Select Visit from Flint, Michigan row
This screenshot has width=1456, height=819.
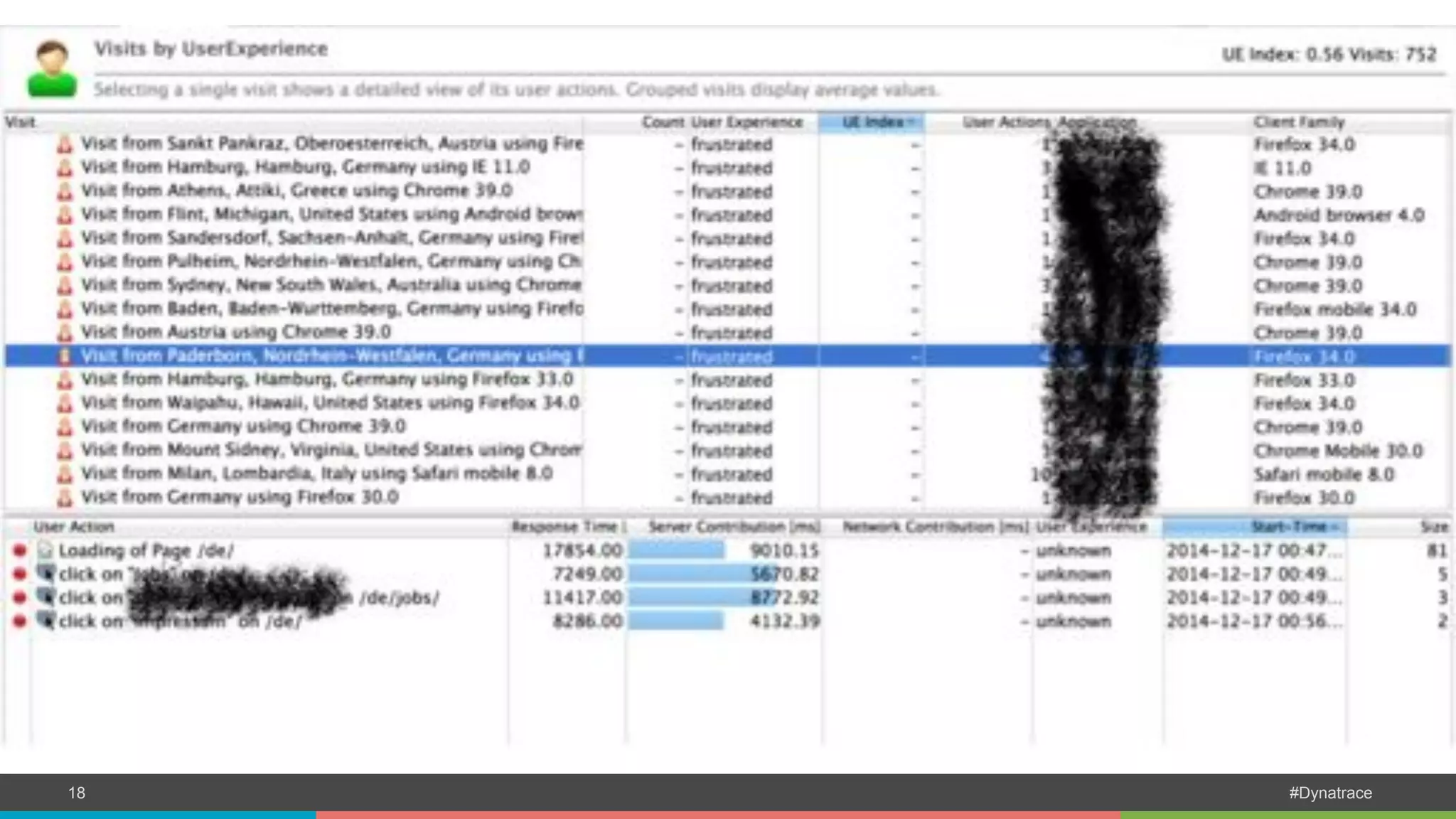[x=728, y=215]
